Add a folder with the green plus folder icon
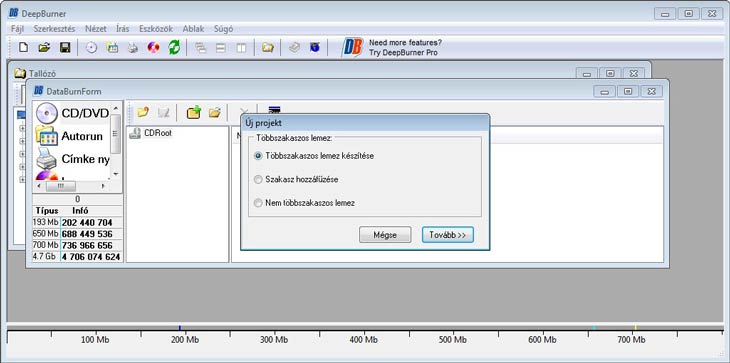The width and height of the screenshot is (730, 363). (193, 112)
